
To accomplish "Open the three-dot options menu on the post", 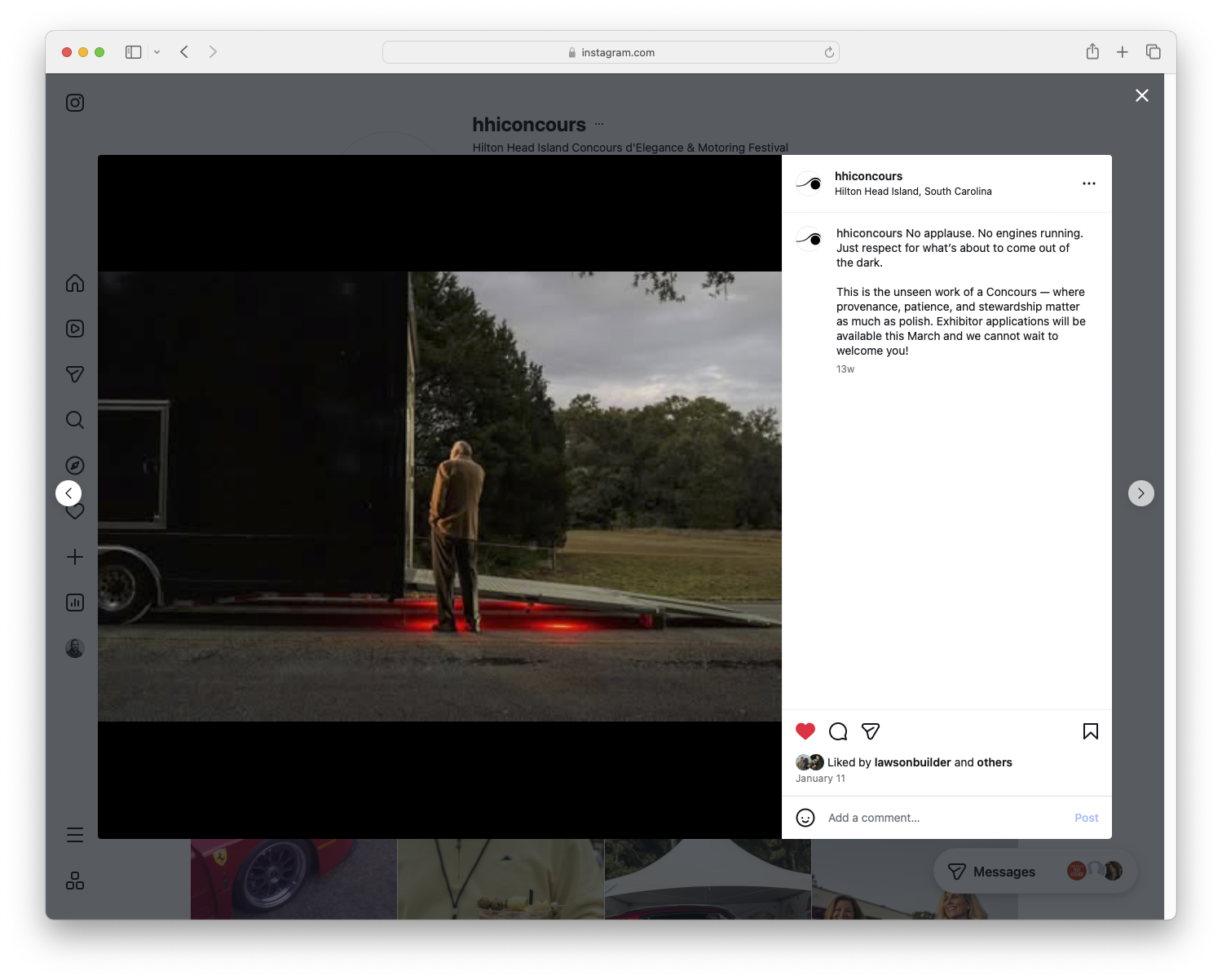I will point(1089,183).
